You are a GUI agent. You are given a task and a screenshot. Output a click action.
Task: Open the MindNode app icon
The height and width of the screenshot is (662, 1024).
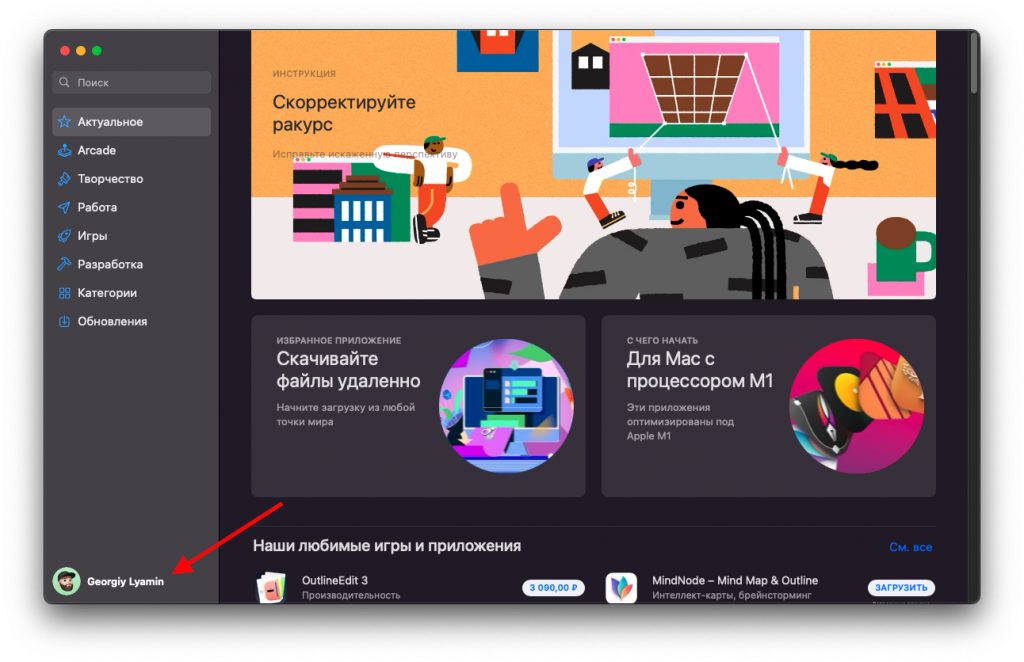(x=621, y=588)
